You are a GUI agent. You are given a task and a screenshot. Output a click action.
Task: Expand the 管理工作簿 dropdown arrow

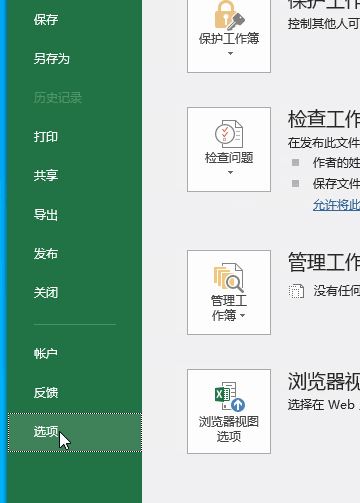pyautogui.click(x=243, y=315)
